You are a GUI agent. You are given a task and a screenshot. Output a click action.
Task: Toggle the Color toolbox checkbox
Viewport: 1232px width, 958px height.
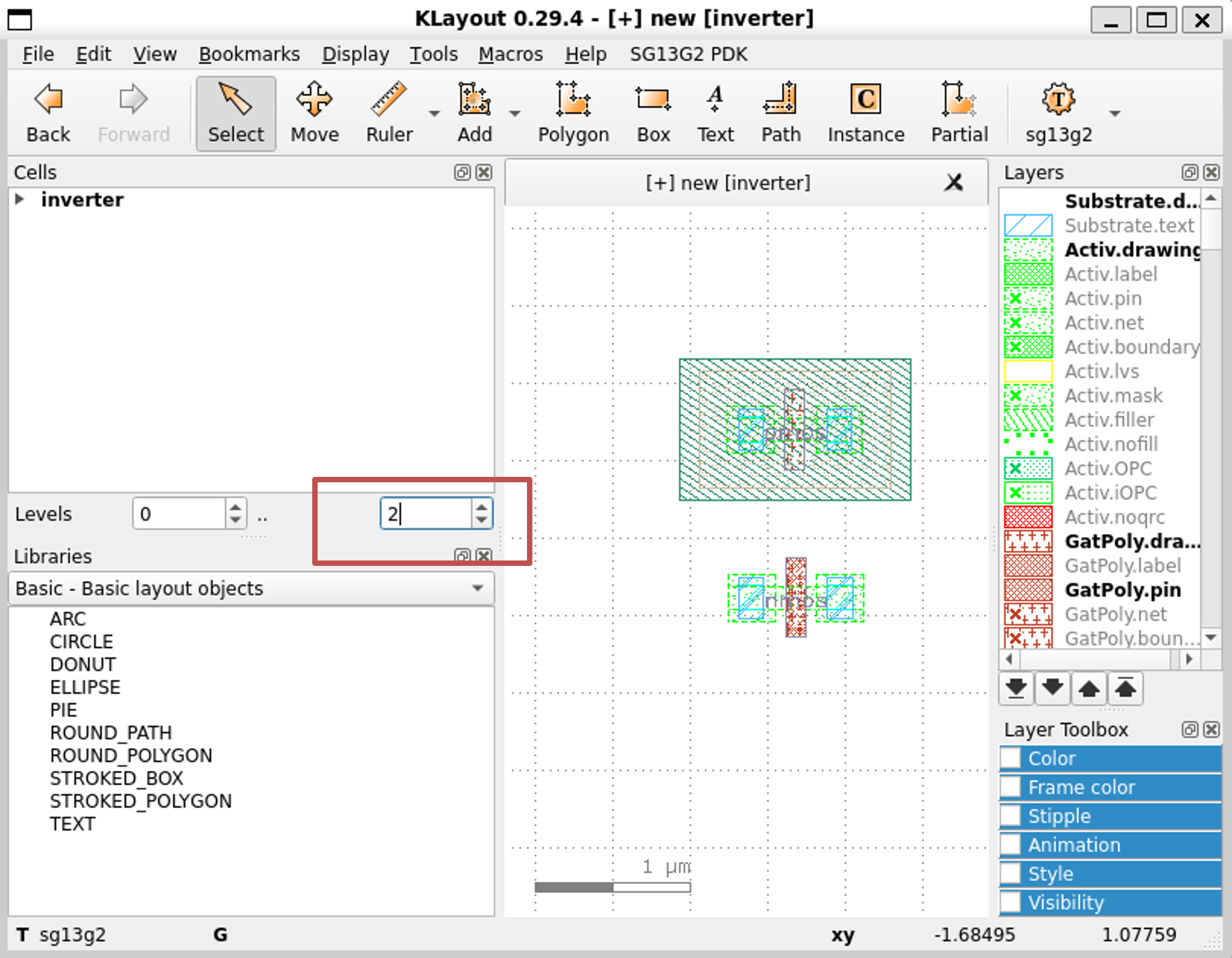1011,758
